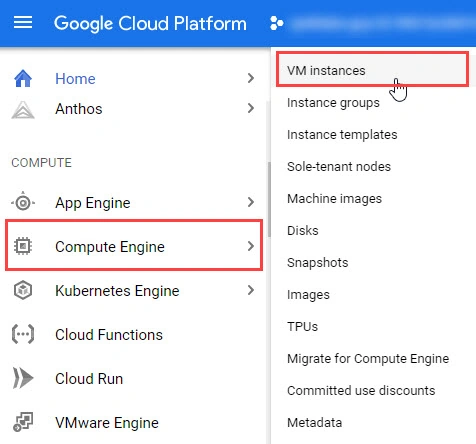The width and height of the screenshot is (476, 444).
Task: Select Images in the submenu
Action: tap(308, 295)
